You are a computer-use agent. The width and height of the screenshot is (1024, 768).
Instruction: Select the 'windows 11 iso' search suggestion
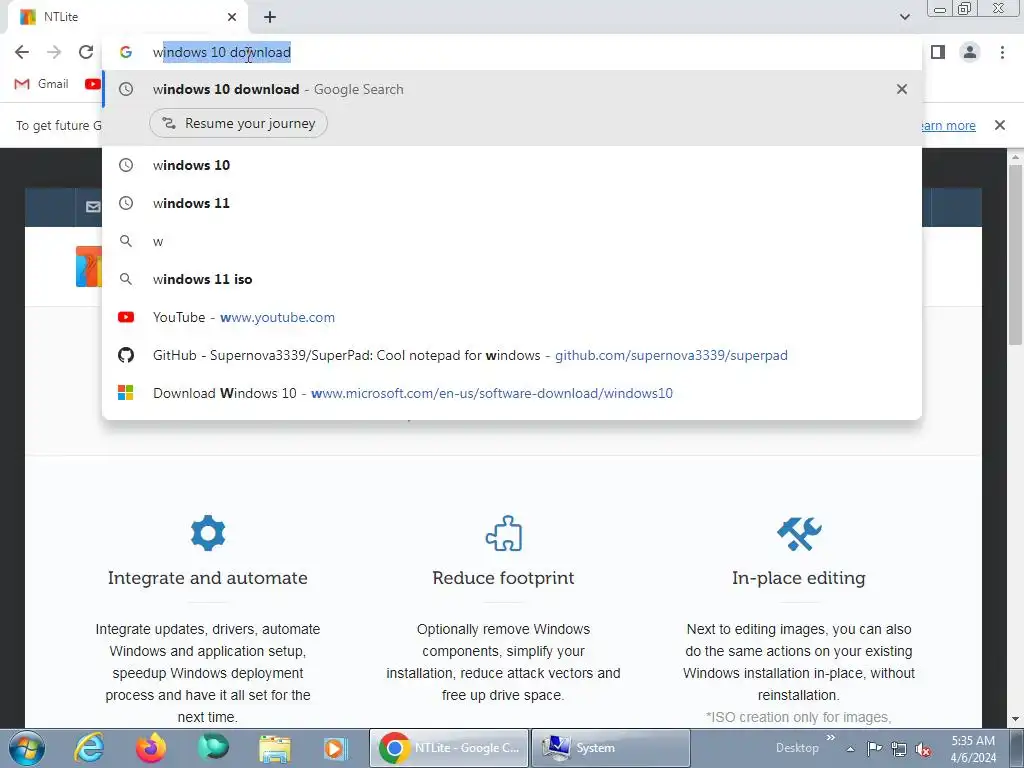[x=512, y=279]
